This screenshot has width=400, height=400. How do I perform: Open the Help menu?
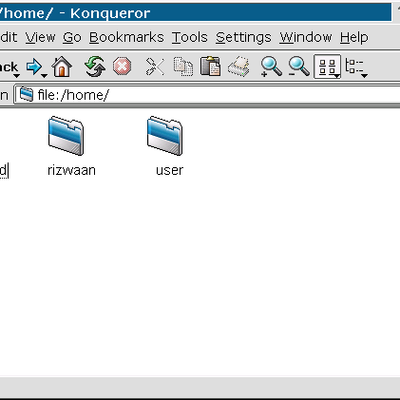pos(354,37)
